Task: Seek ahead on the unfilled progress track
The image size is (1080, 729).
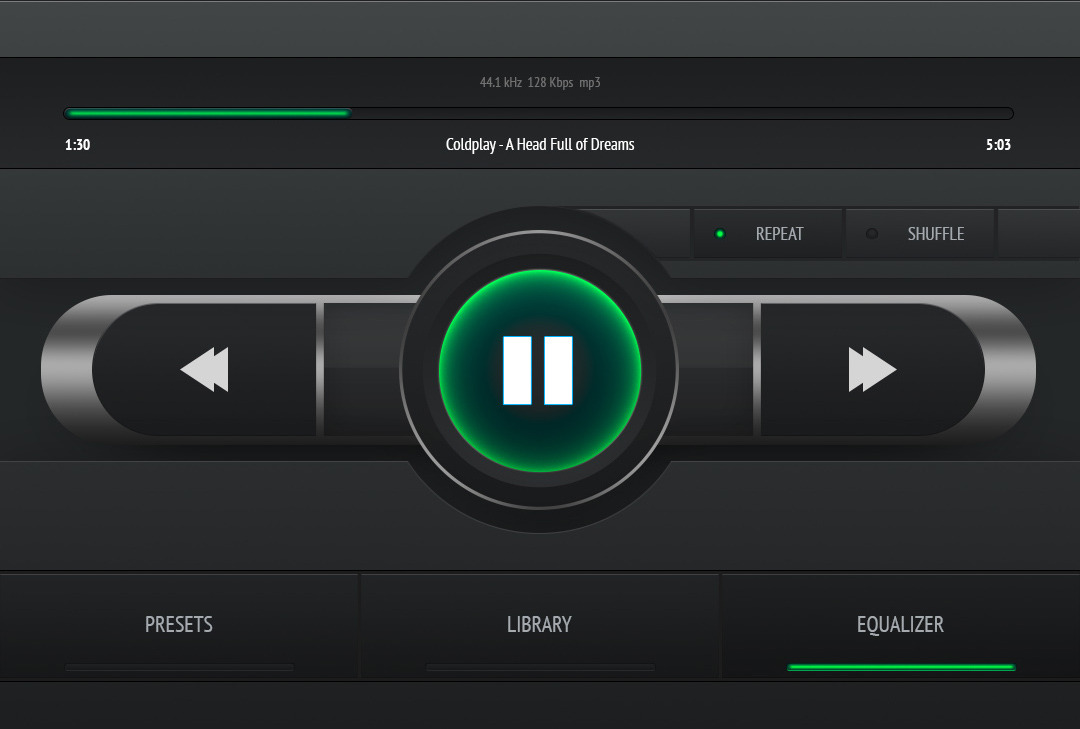Action: pos(680,113)
